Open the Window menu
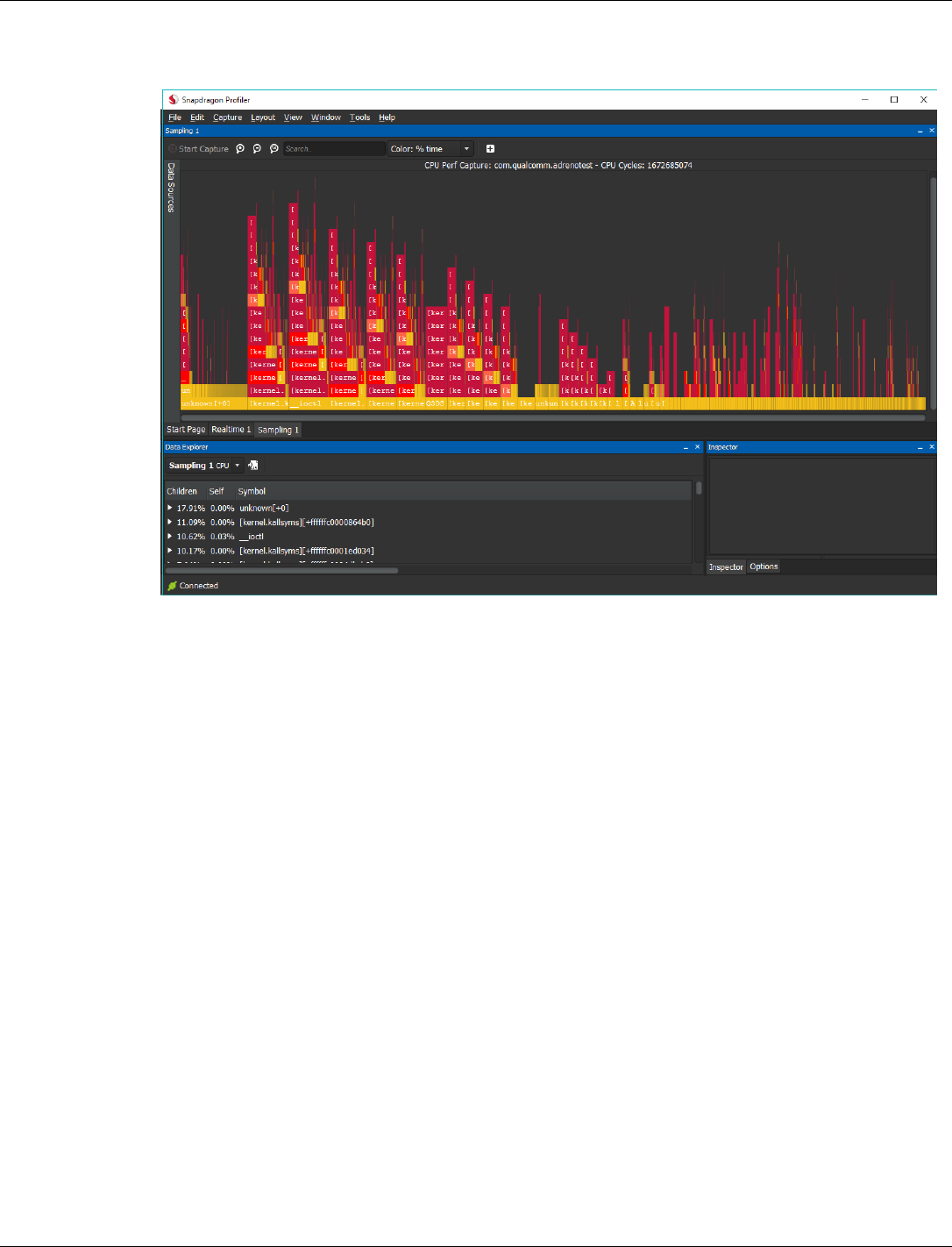 [326, 118]
